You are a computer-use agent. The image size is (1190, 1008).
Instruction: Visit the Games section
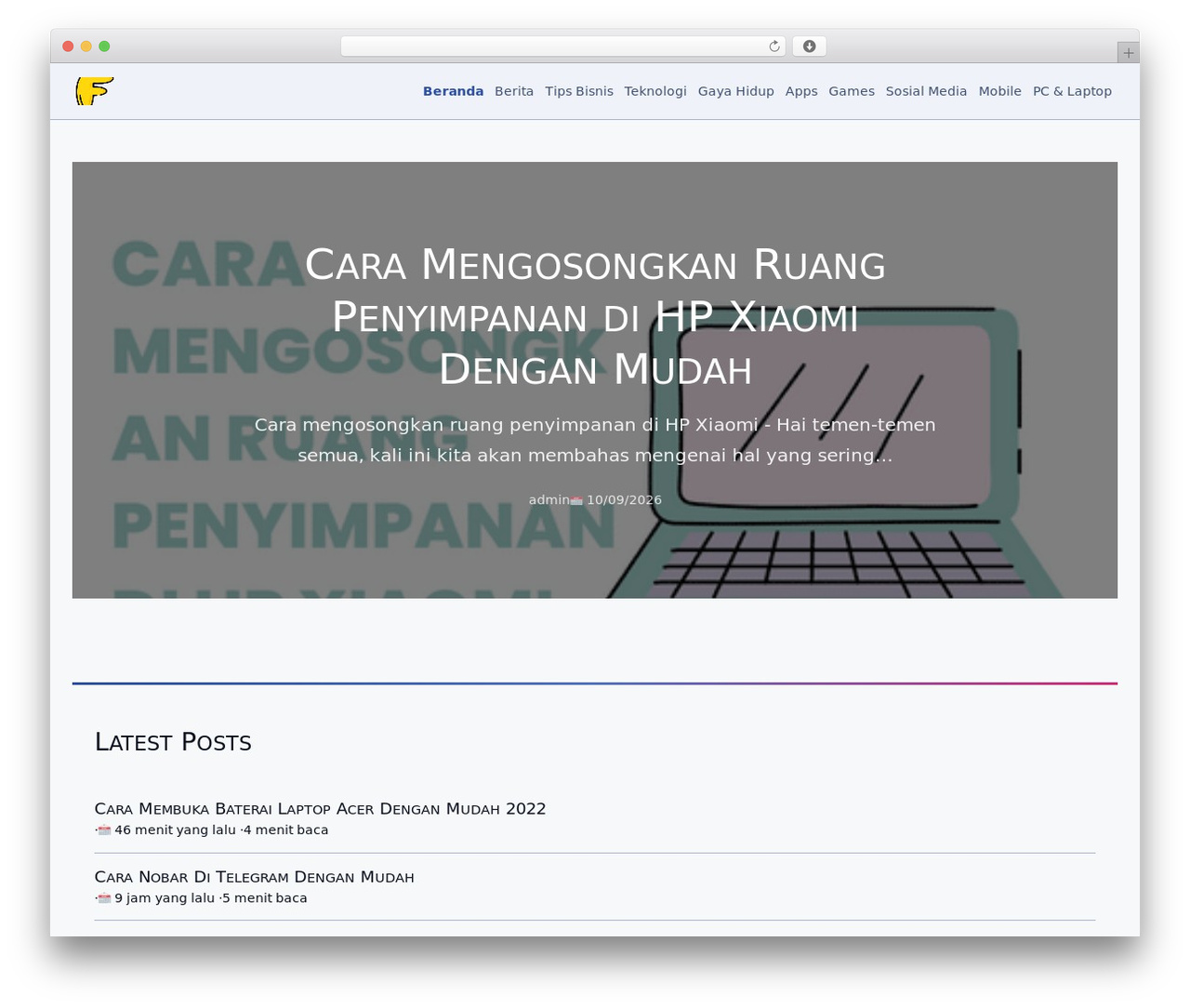[852, 91]
